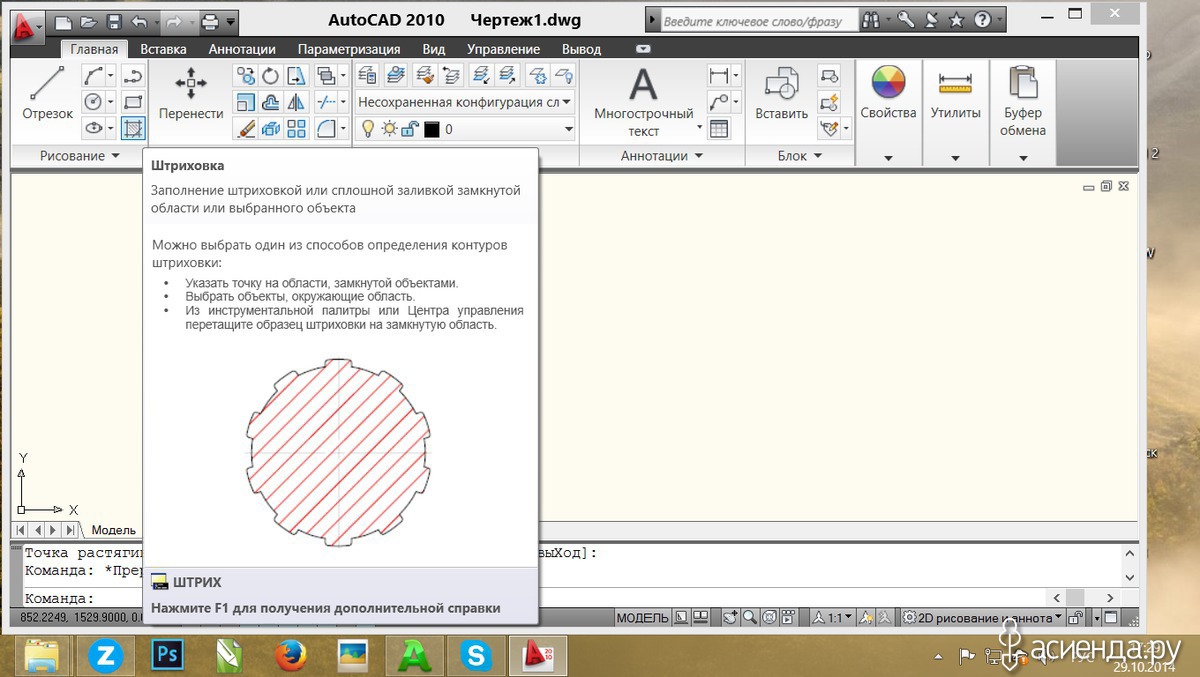Open the Параметризация ribbon tab
This screenshot has width=1200, height=677.
click(x=349, y=49)
